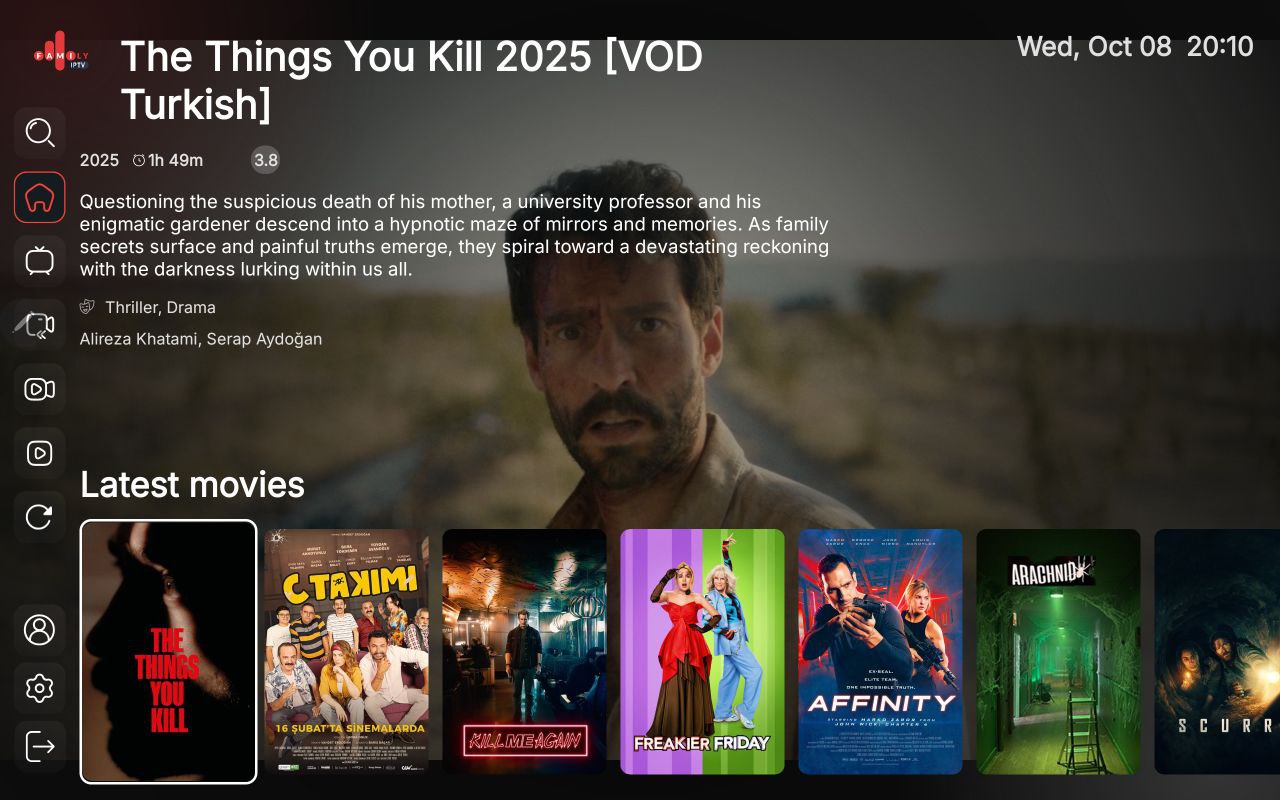Open the search icon in sidebar
The image size is (1280, 800).
40,133
